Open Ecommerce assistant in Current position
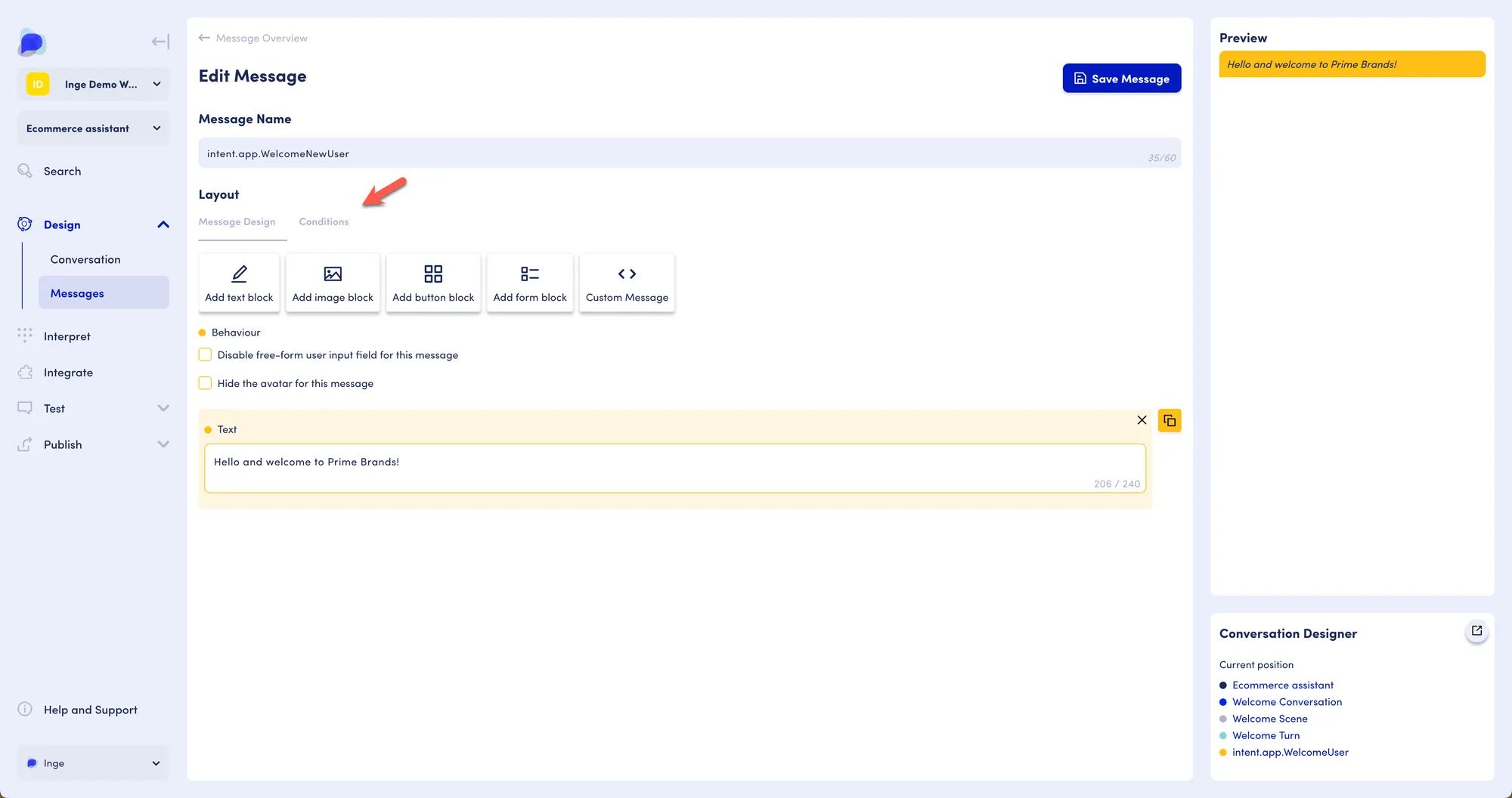The width and height of the screenshot is (1512, 798). 1283,685
